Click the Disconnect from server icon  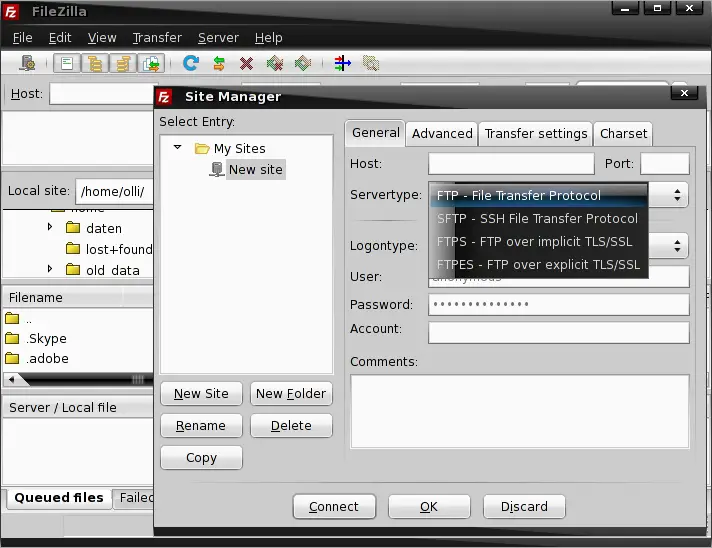coord(275,63)
